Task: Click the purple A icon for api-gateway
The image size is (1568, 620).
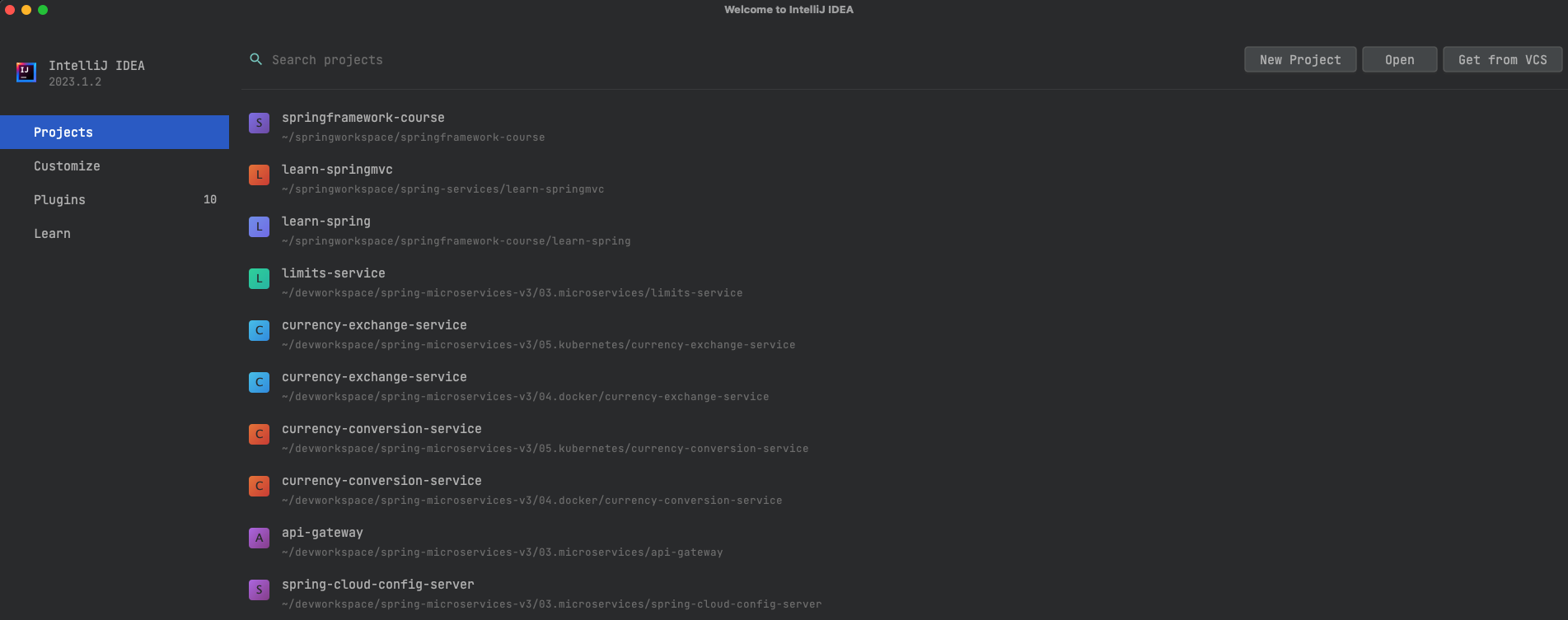Action: tap(259, 538)
